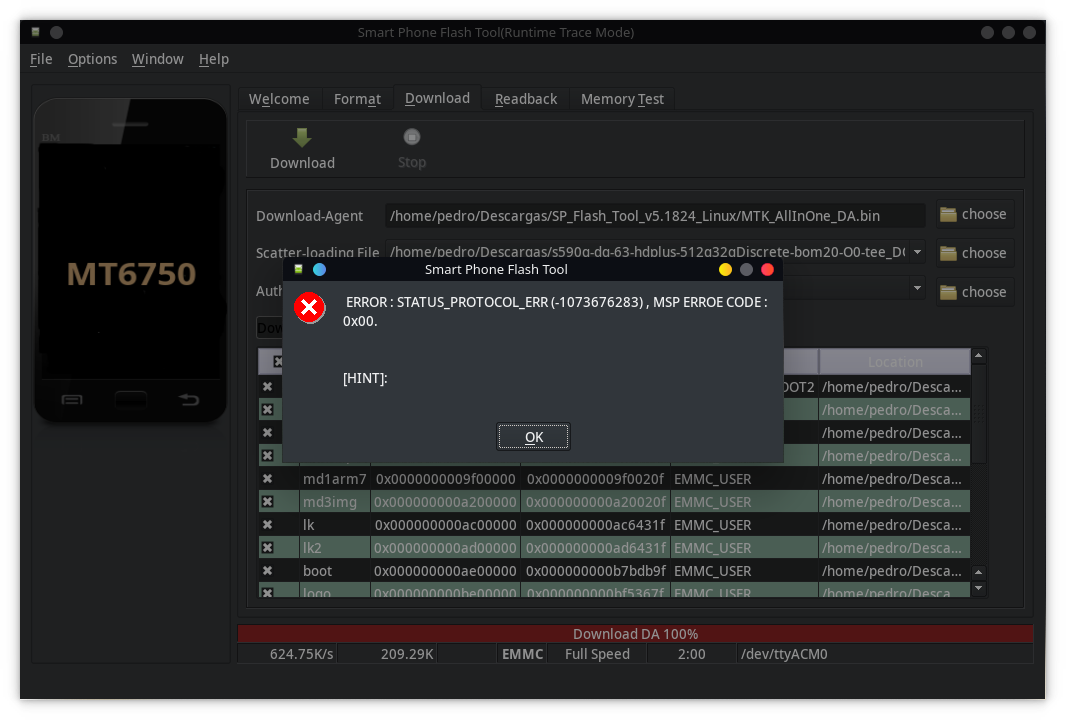This screenshot has height=720, width=1066.
Task: Click the Full Speed status entry
Action: [597, 654]
